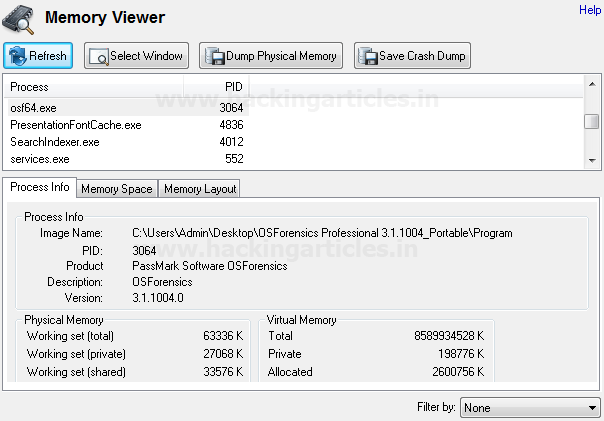Sort list by Process column header
Viewport: 604px width, 421px height.
click(x=94, y=87)
